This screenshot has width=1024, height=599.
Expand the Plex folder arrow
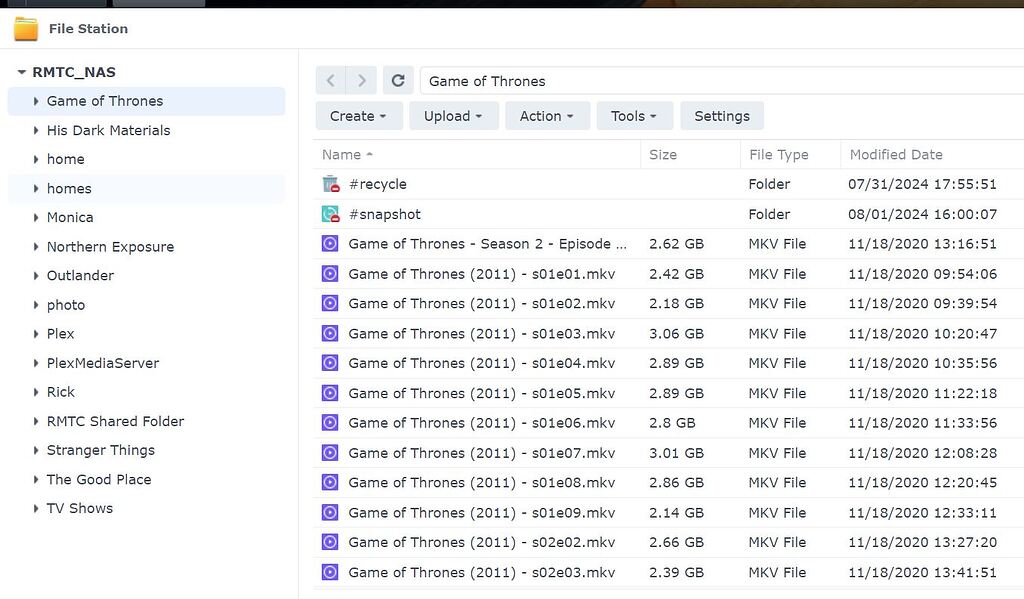tap(36, 334)
